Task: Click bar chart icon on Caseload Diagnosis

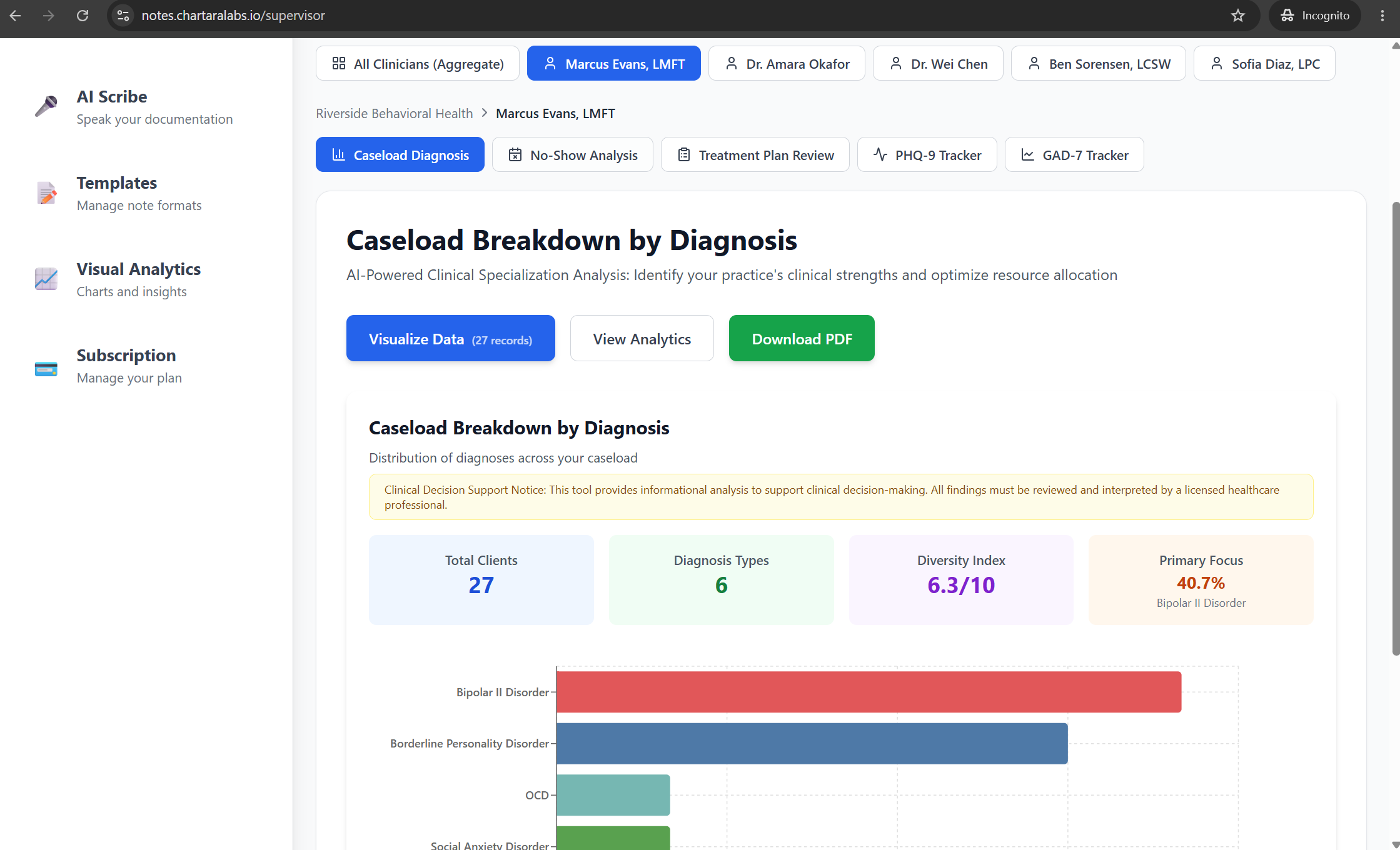Action: pos(339,154)
